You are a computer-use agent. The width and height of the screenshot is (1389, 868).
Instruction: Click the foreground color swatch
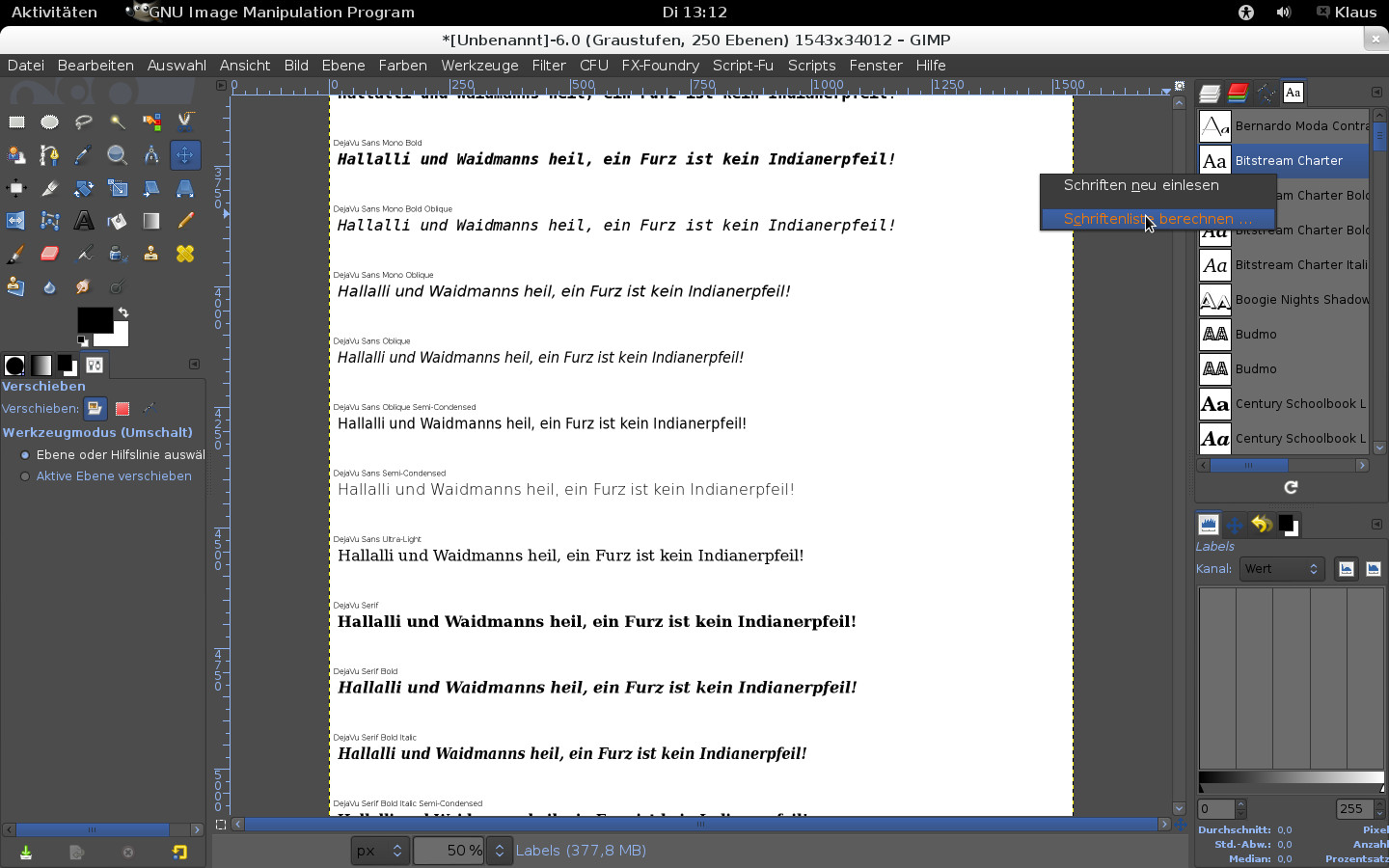[x=95, y=320]
